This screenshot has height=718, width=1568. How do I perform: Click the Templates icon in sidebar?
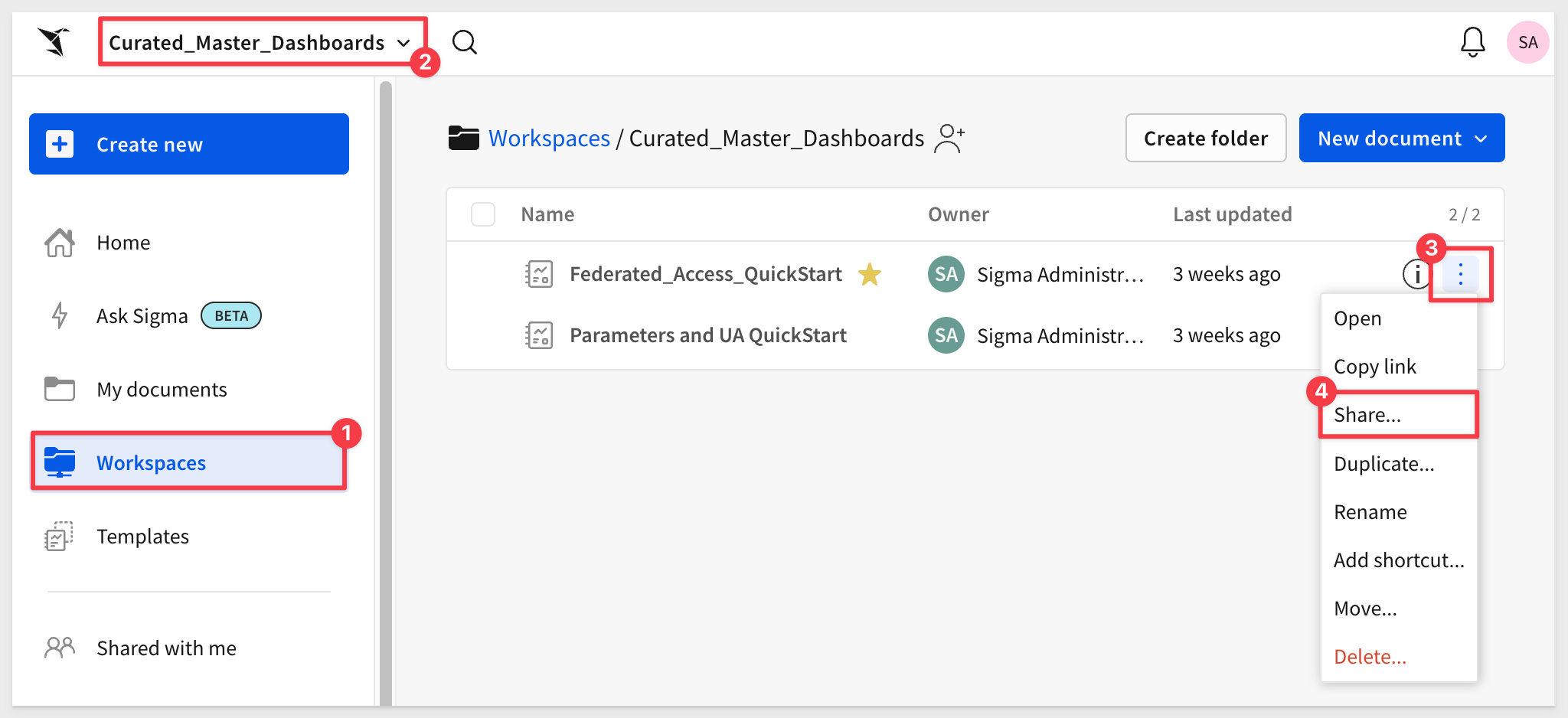coord(60,536)
